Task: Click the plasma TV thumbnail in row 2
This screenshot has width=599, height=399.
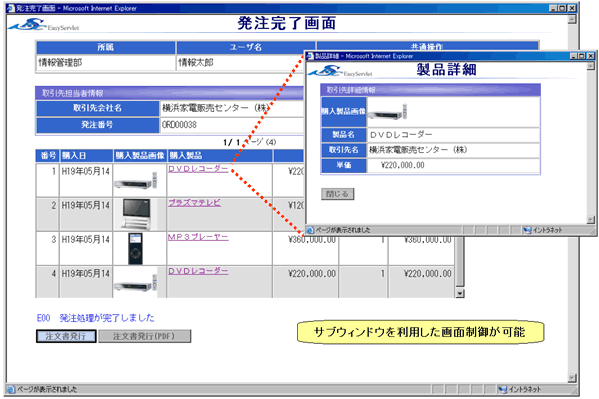Action: 136,214
